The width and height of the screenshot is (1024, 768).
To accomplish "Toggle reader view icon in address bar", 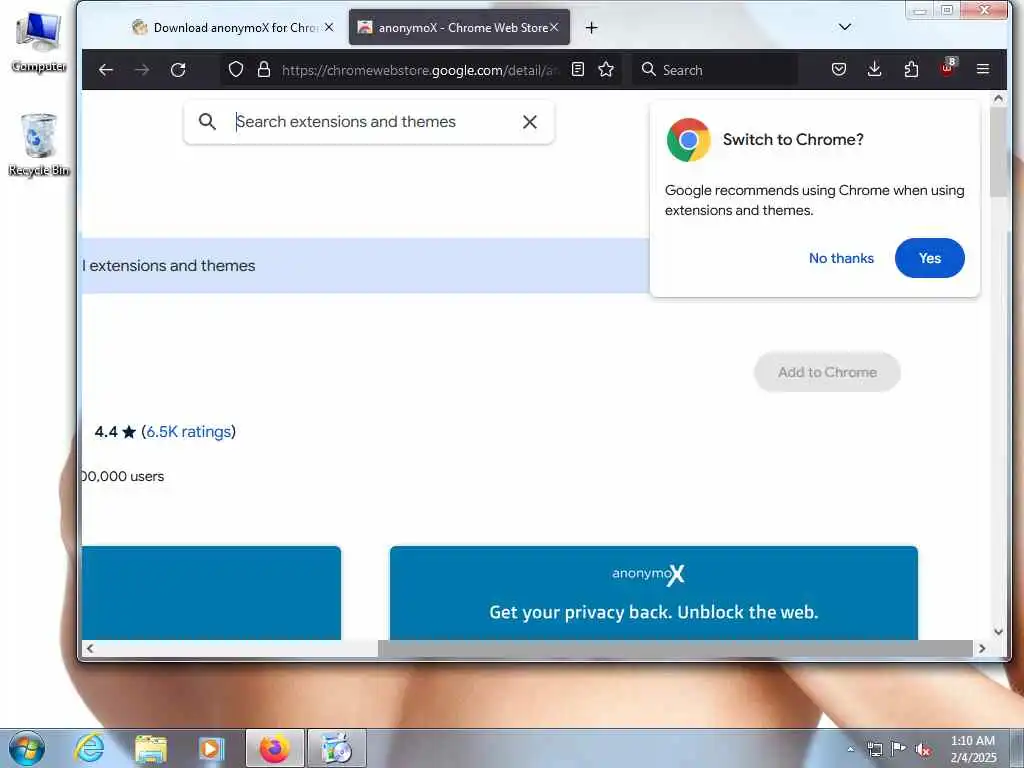I will 577,69.
